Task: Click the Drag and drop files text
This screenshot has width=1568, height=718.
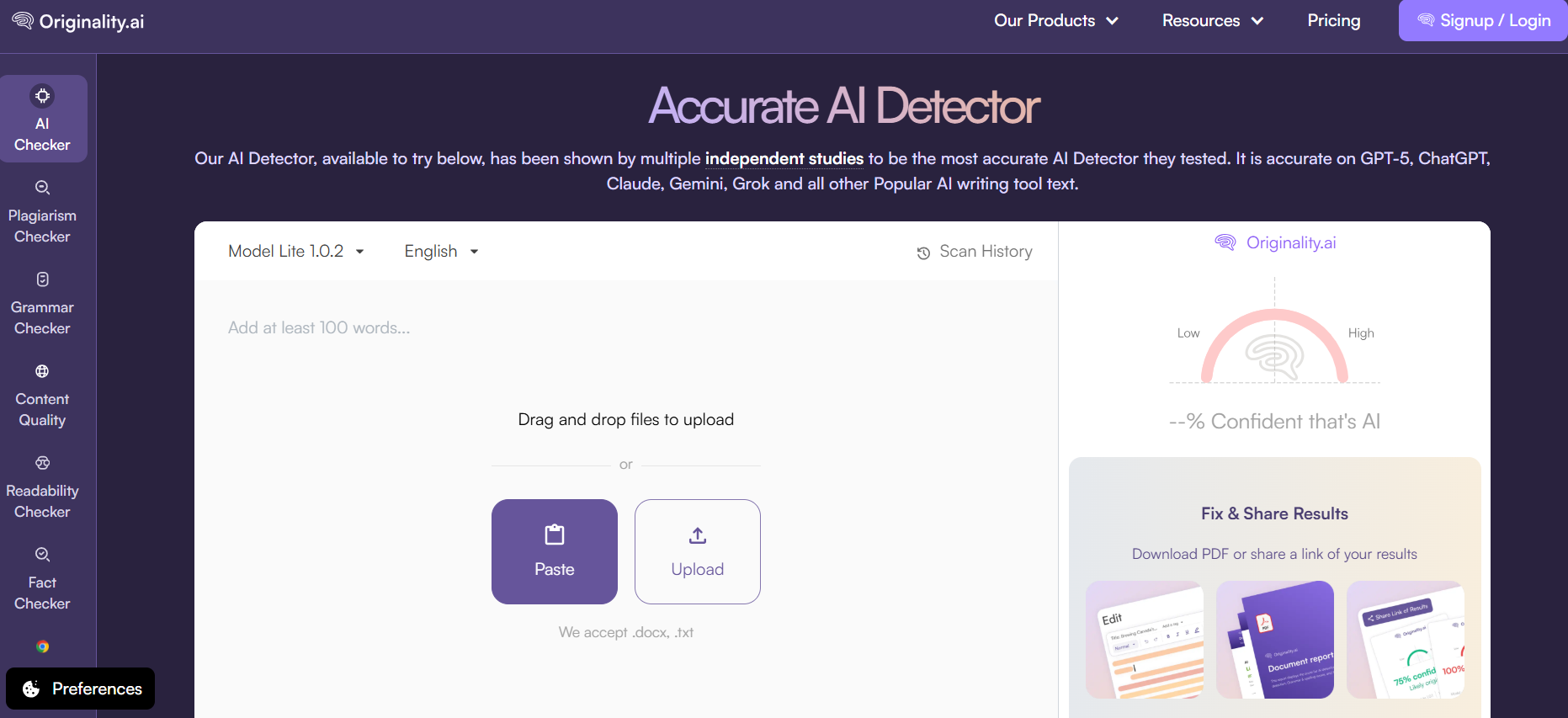Action: 626,419
